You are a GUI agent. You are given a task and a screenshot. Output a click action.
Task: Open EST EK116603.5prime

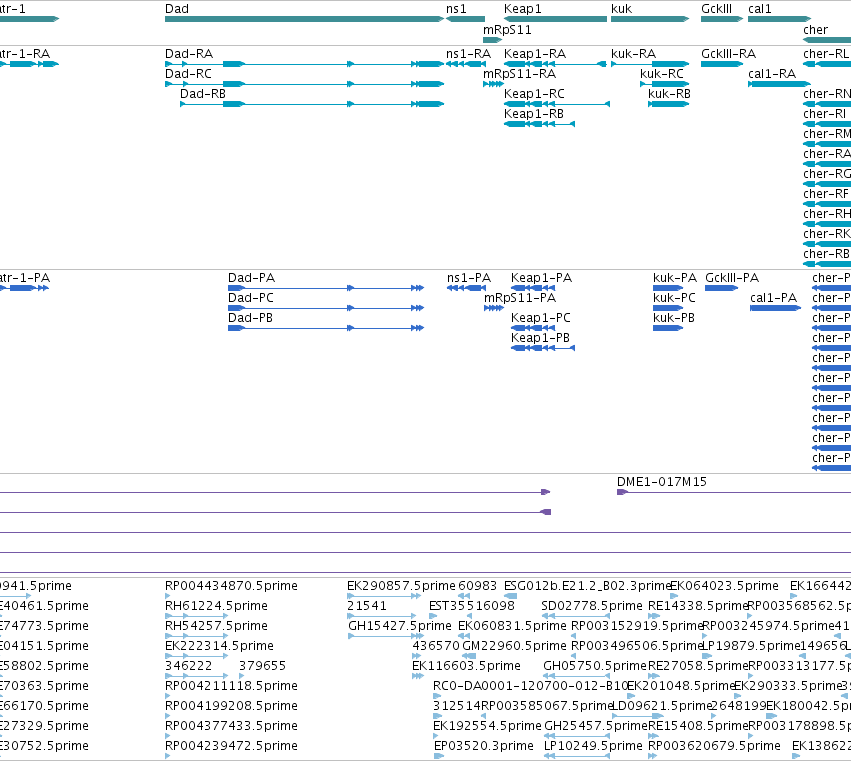[x=466, y=667]
